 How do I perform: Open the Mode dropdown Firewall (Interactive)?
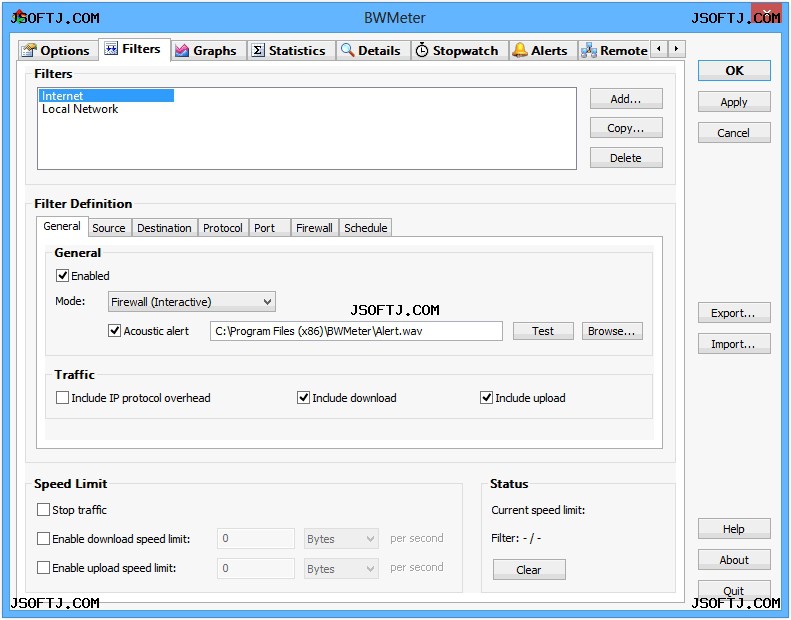point(192,302)
